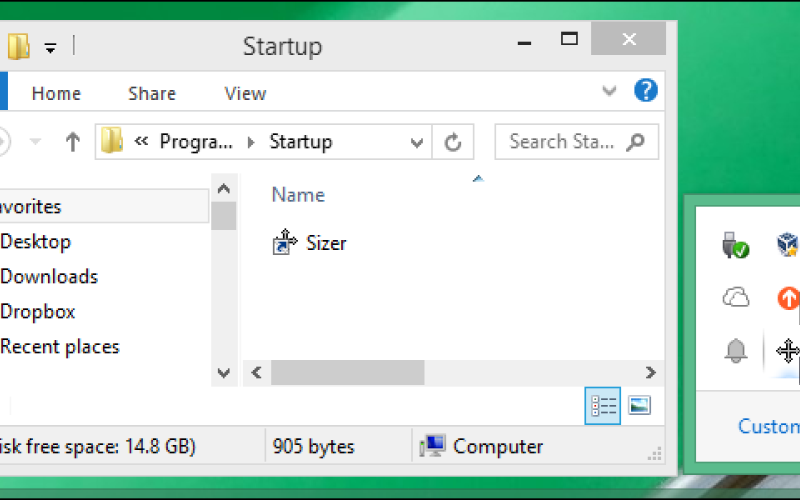Viewport: 800px width, 500px height.
Task: Click the Sizer four-arrow tray icon
Action: point(787,350)
